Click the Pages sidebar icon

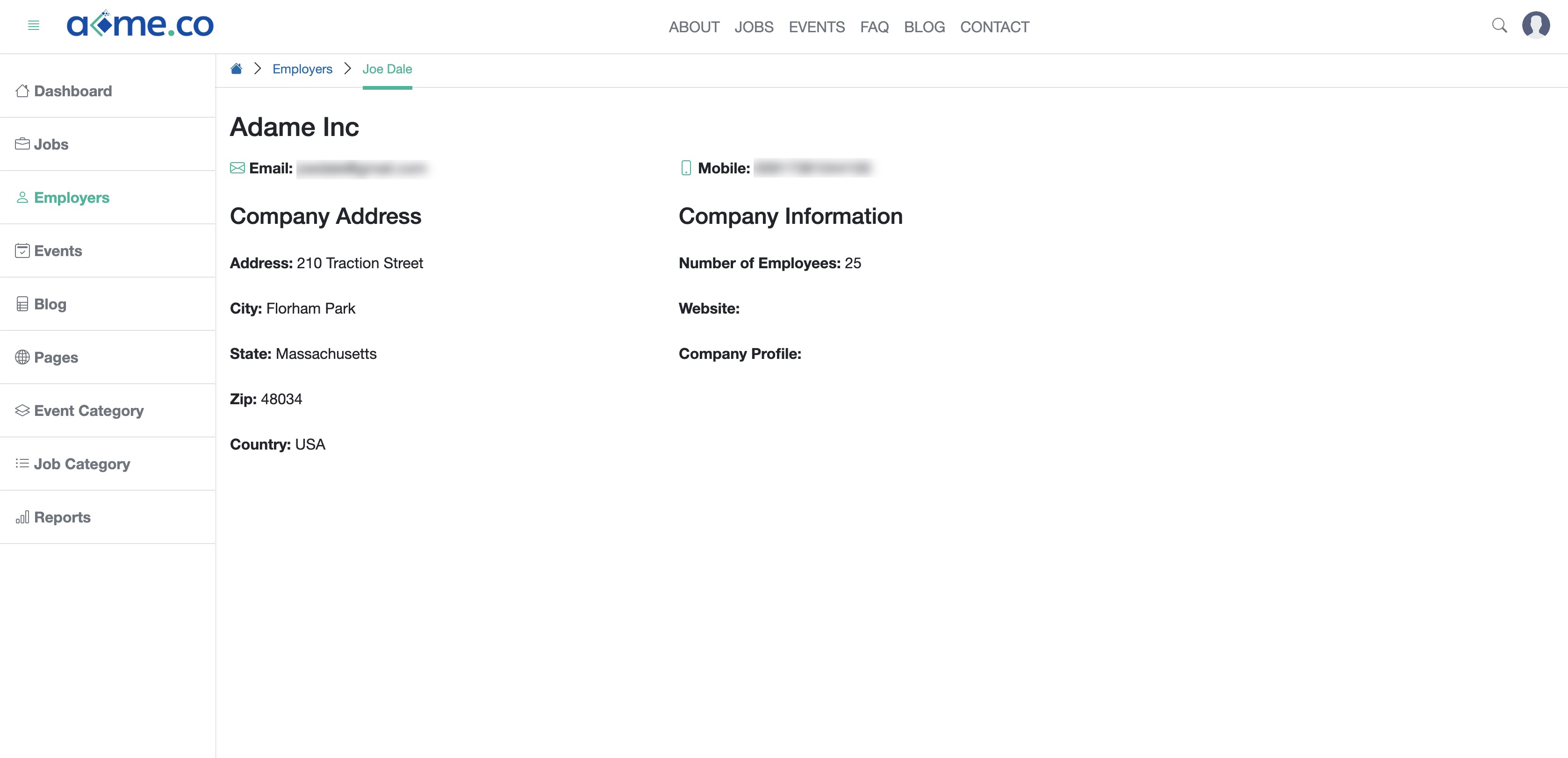pos(22,357)
